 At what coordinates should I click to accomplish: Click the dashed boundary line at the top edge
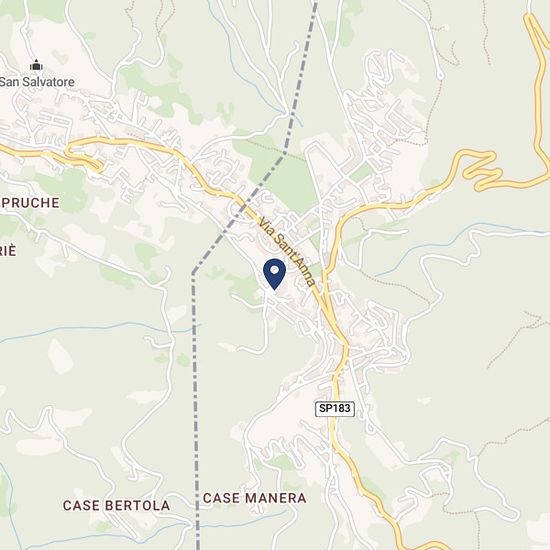pos(315,5)
